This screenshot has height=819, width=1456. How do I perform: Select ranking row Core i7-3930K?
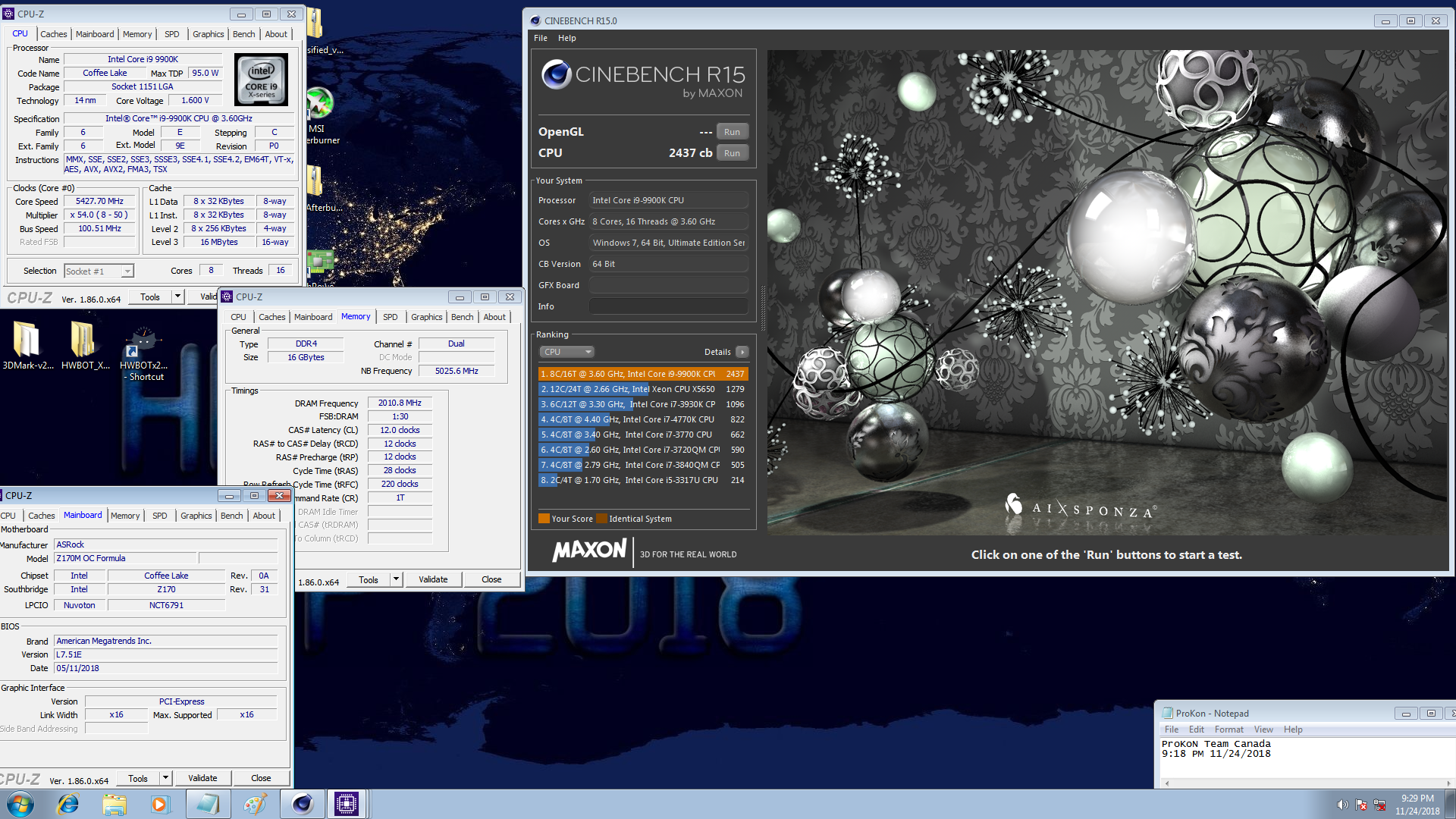tap(643, 404)
